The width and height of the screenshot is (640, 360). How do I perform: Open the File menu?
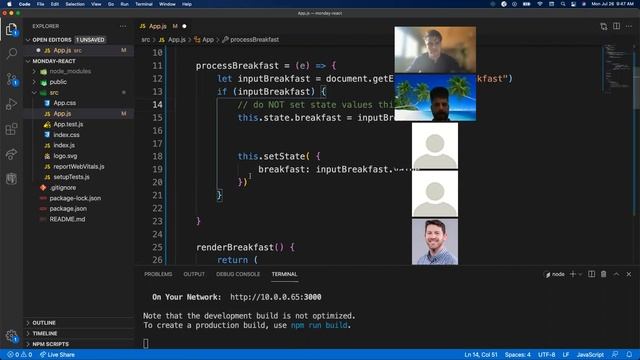(40, 4)
